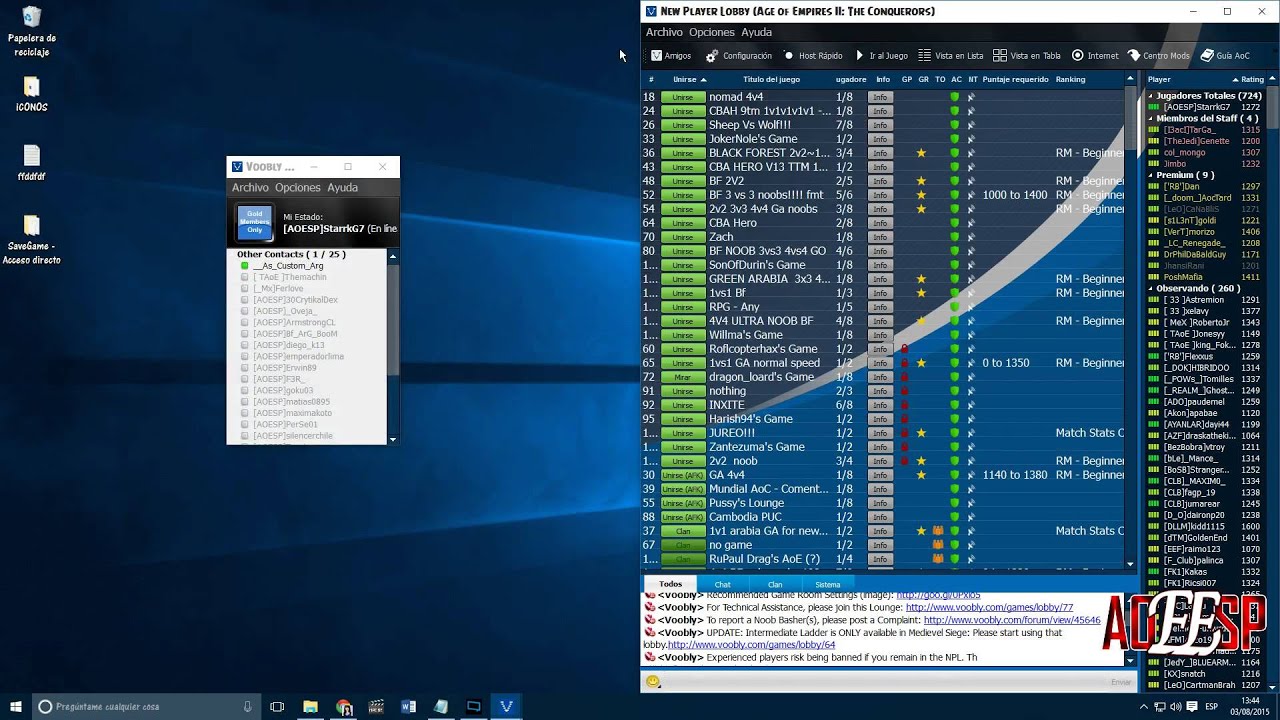The image size is (1280, 720).
Task: Open Archivo menu in New Player Lobby
Action: [x=664, y=32]
